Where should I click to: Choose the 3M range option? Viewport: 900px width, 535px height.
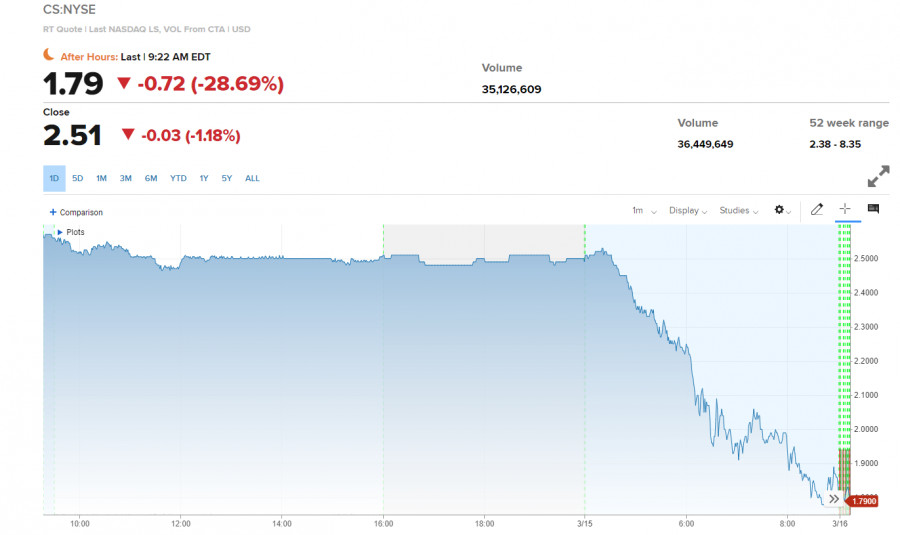point(126,179)
